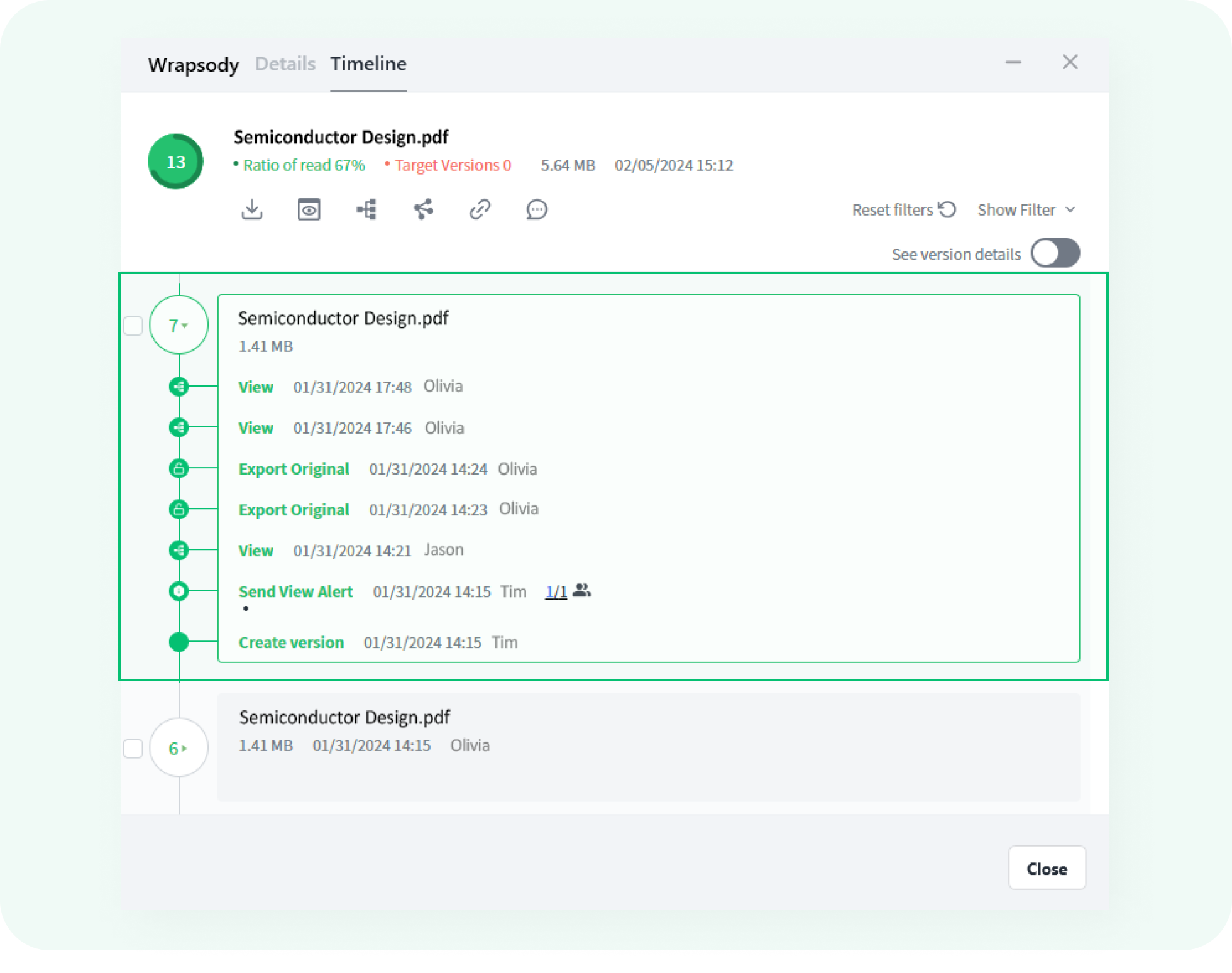The width and height of the screenshot is (1232, 973).
Task: Select the Timeline tab
Action: click(x=368, y=64)
